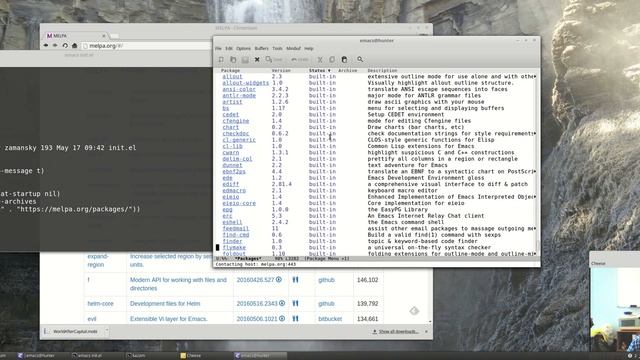Open dropdown arrow on the downloaded file item
The width and height of the screenshot is (640, 360).
(107, 331)
